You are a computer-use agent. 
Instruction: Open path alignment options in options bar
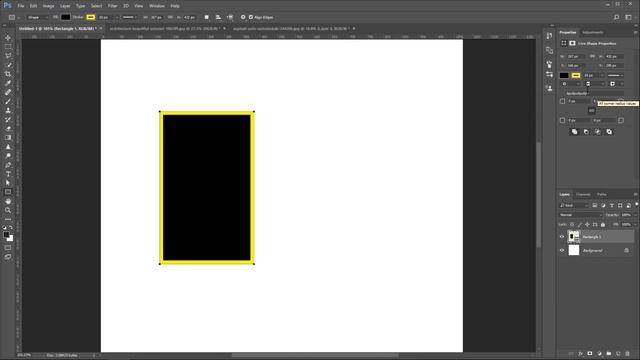[218, 17]
